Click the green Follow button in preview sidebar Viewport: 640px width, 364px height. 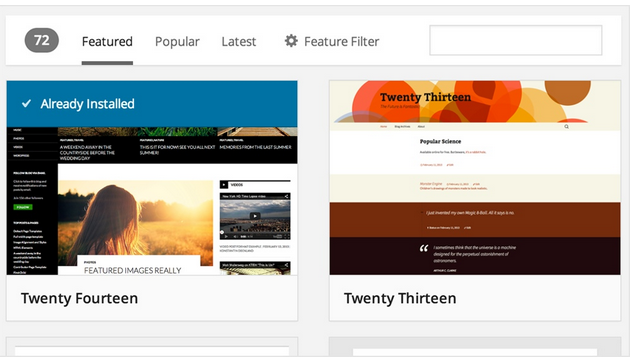click(23, 207)
